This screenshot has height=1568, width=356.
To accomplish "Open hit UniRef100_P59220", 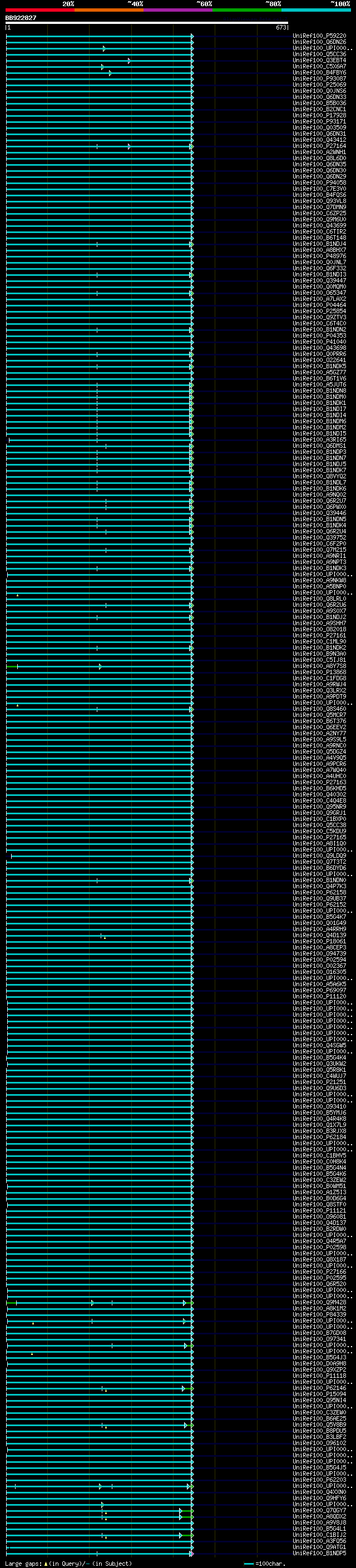I will 319,36.
